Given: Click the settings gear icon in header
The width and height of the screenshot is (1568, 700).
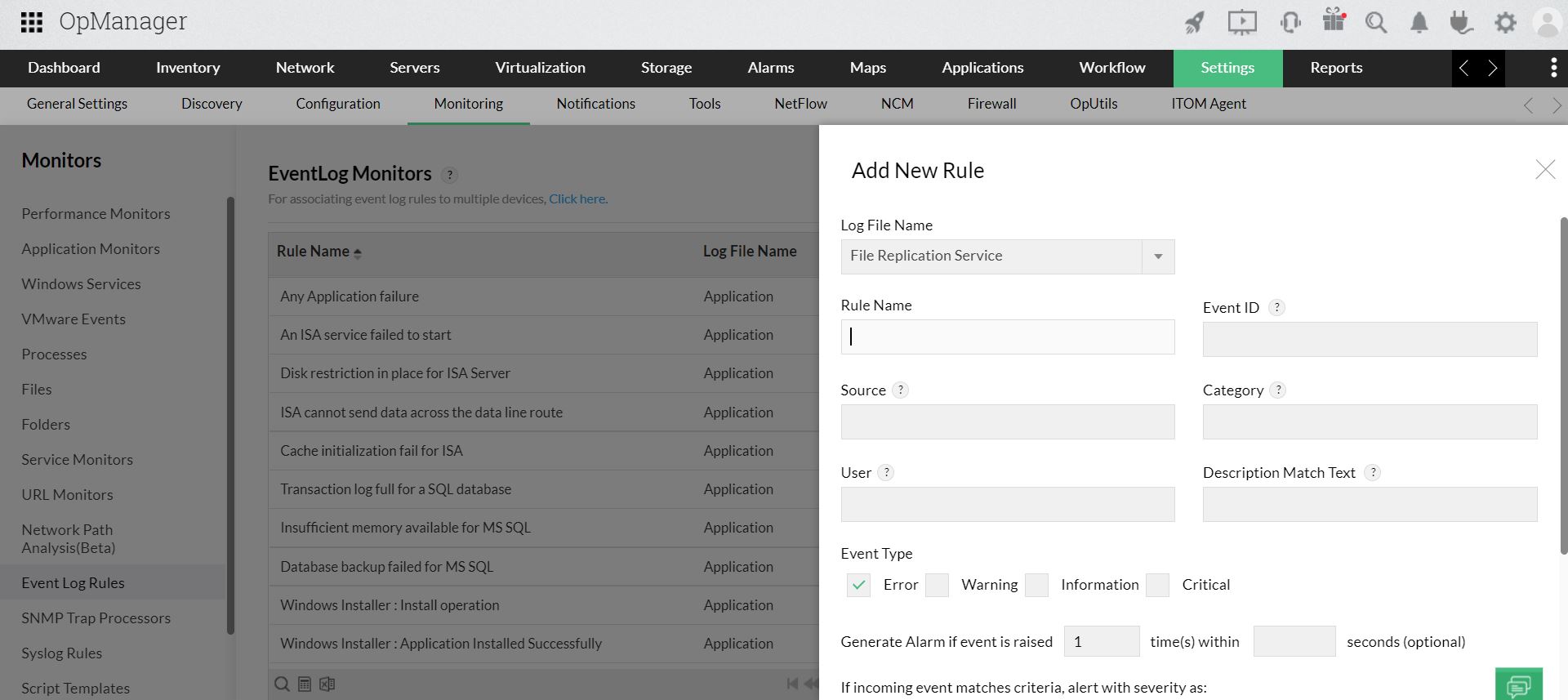Looking at the screenshot, I should pyautogui.click(x=1505, y=22).
